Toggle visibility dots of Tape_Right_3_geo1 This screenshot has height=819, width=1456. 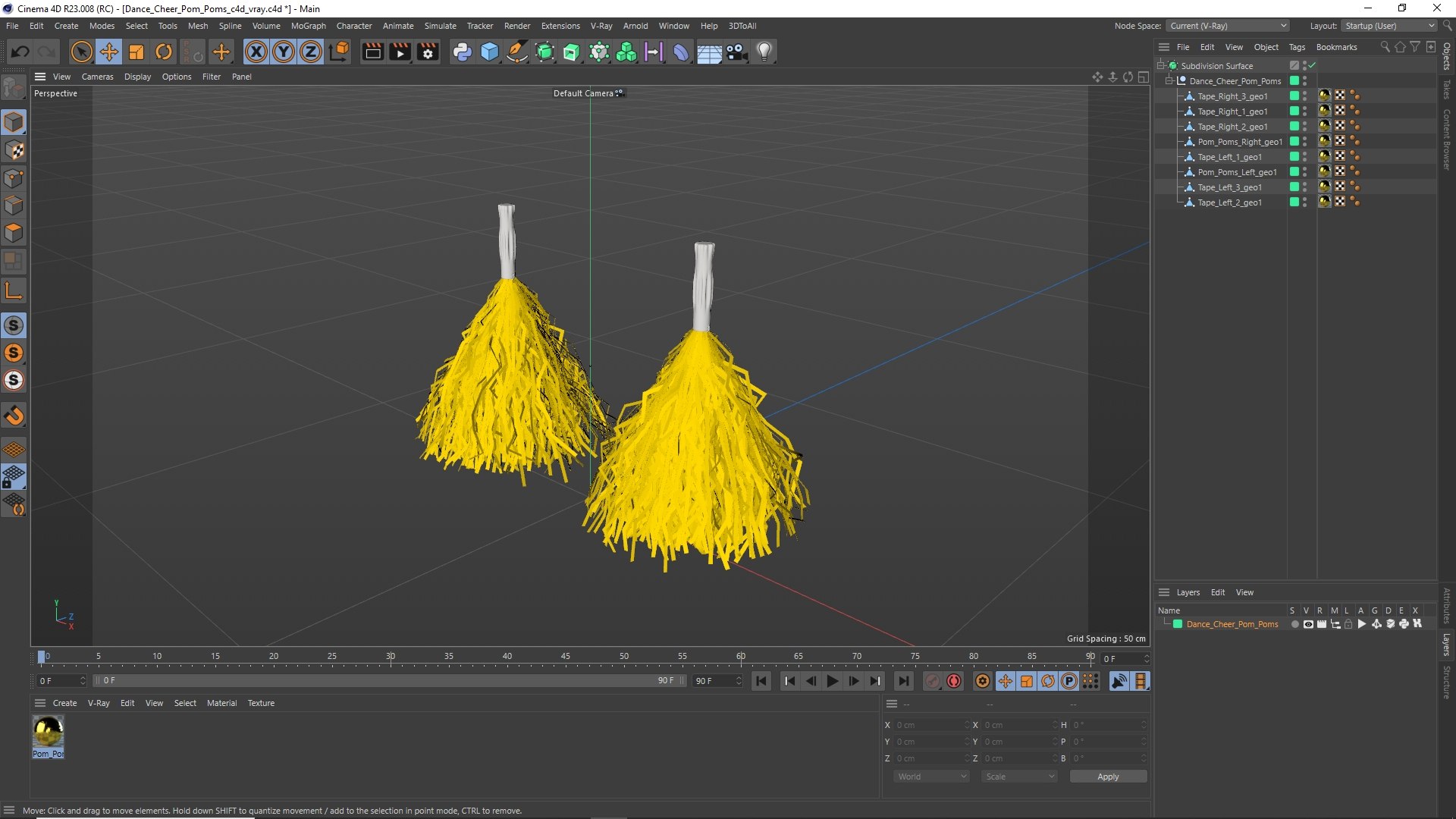click(1304, 96)
